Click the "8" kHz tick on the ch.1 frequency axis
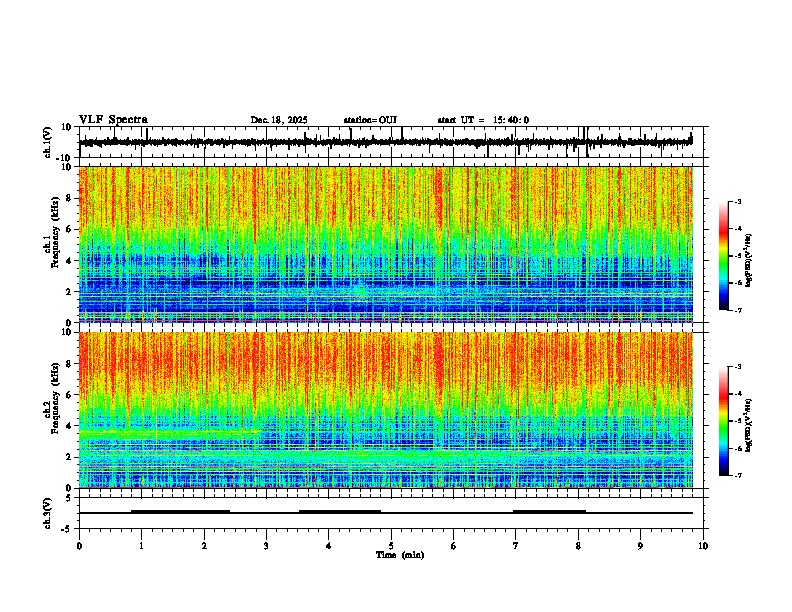The height and width of the screenshot is (612, 792). [69, 198]
